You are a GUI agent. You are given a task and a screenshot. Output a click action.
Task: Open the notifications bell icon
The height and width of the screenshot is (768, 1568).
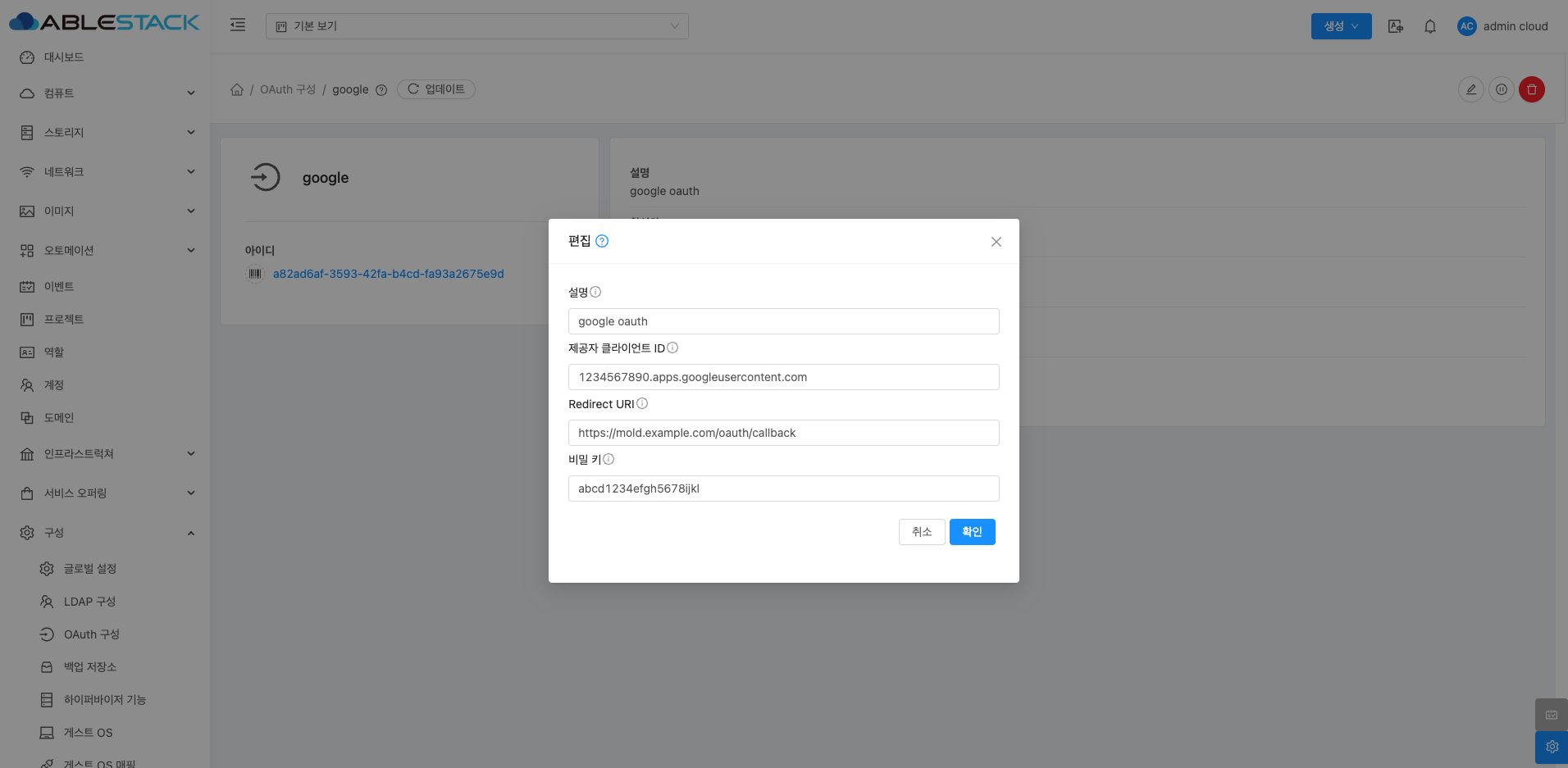(1429, 26)
